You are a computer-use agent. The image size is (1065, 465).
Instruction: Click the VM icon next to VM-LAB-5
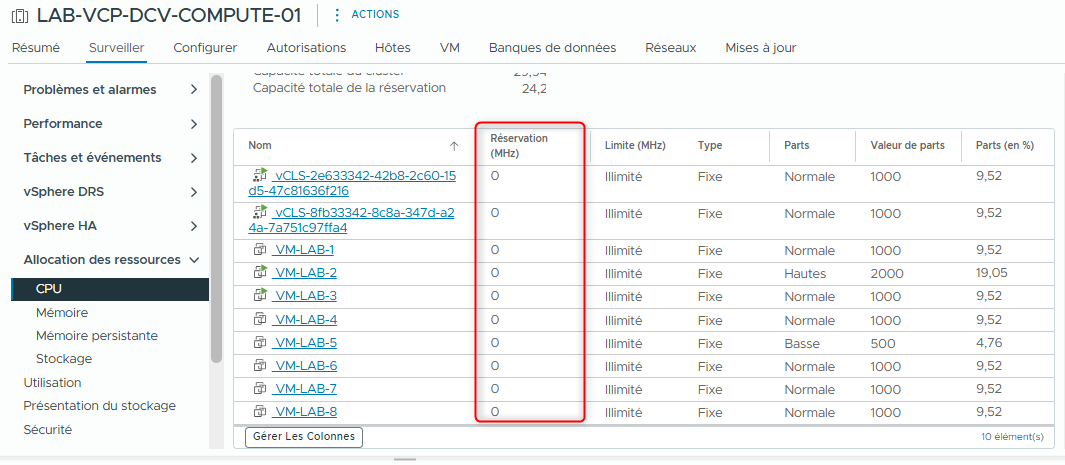click(x=260, y=343)
